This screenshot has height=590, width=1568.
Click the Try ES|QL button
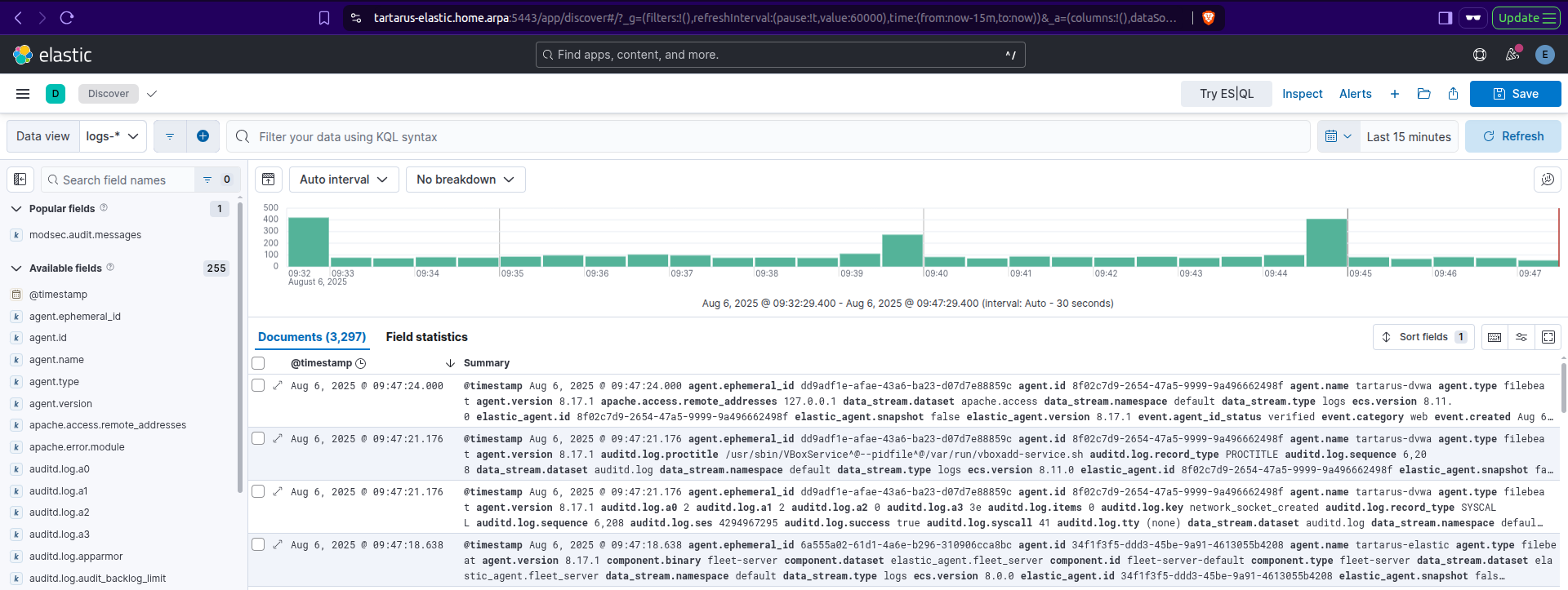pyautogui.click(x=1226, y=94)
